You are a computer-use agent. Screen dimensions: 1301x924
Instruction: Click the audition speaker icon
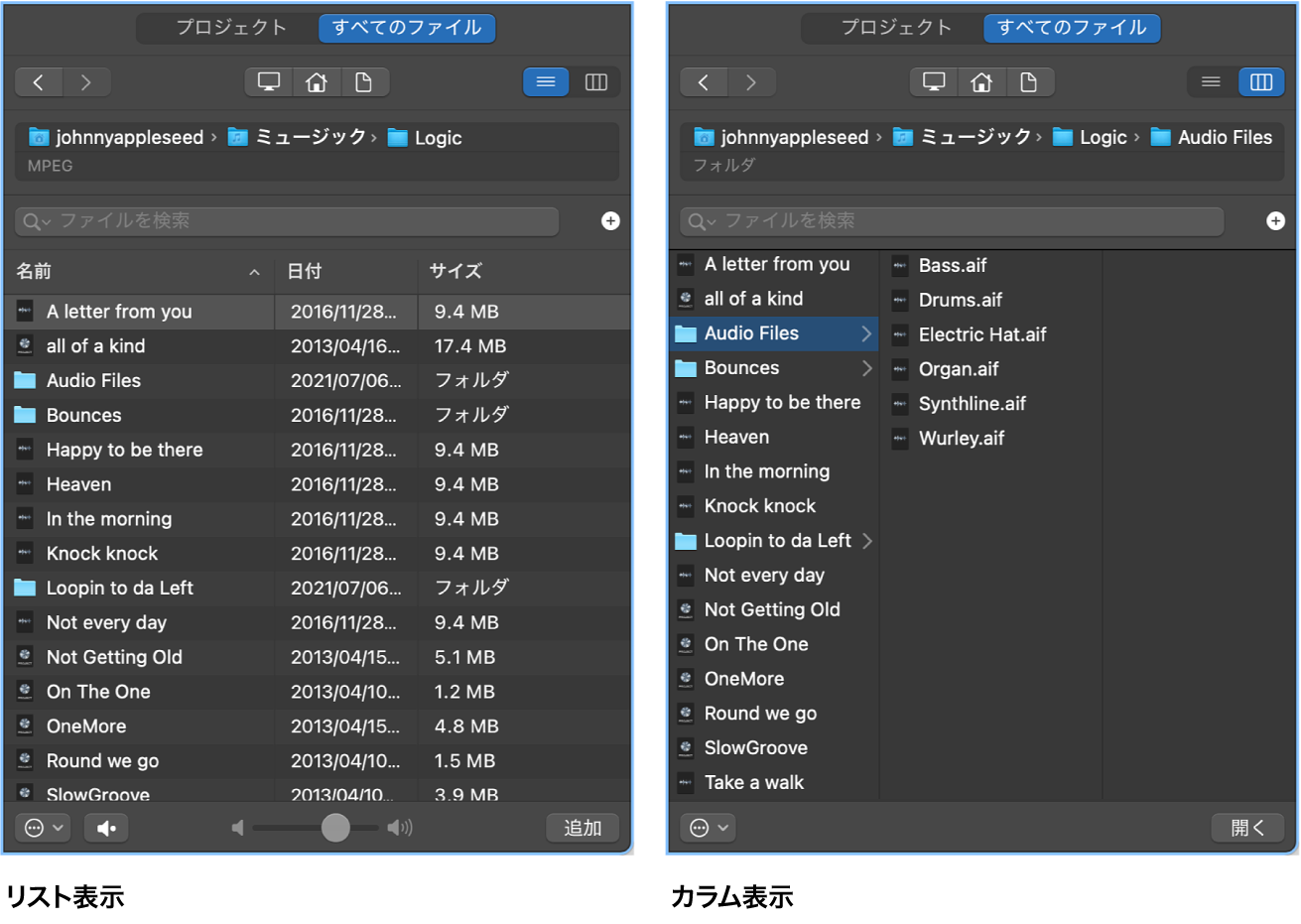105,828
